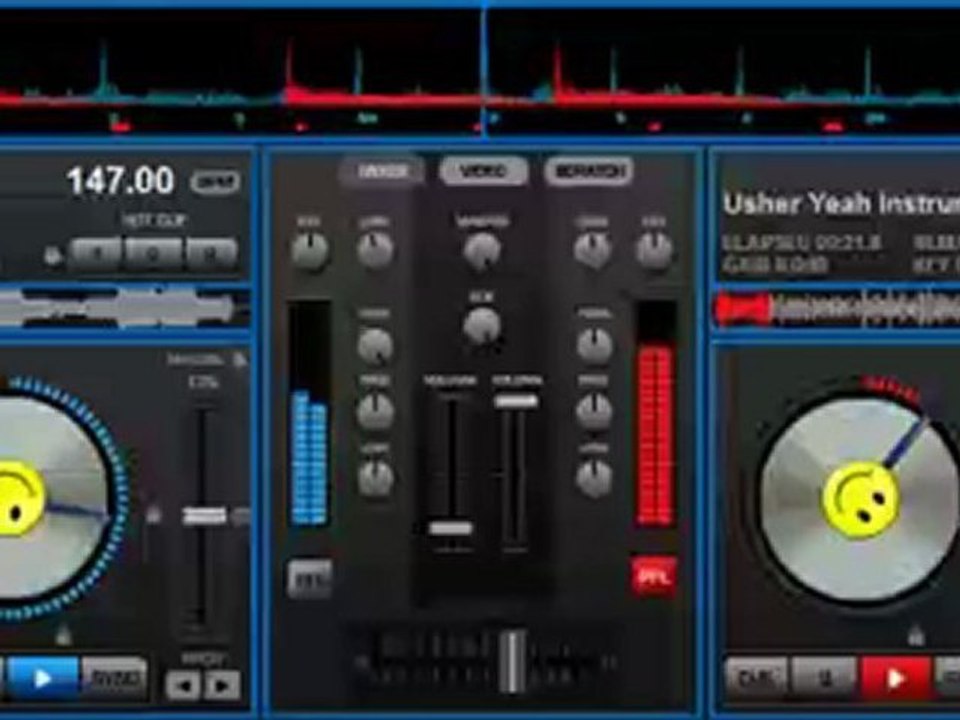Click the far-right key knob in mixer
960x720 pixels.
(x=654, y=250)
